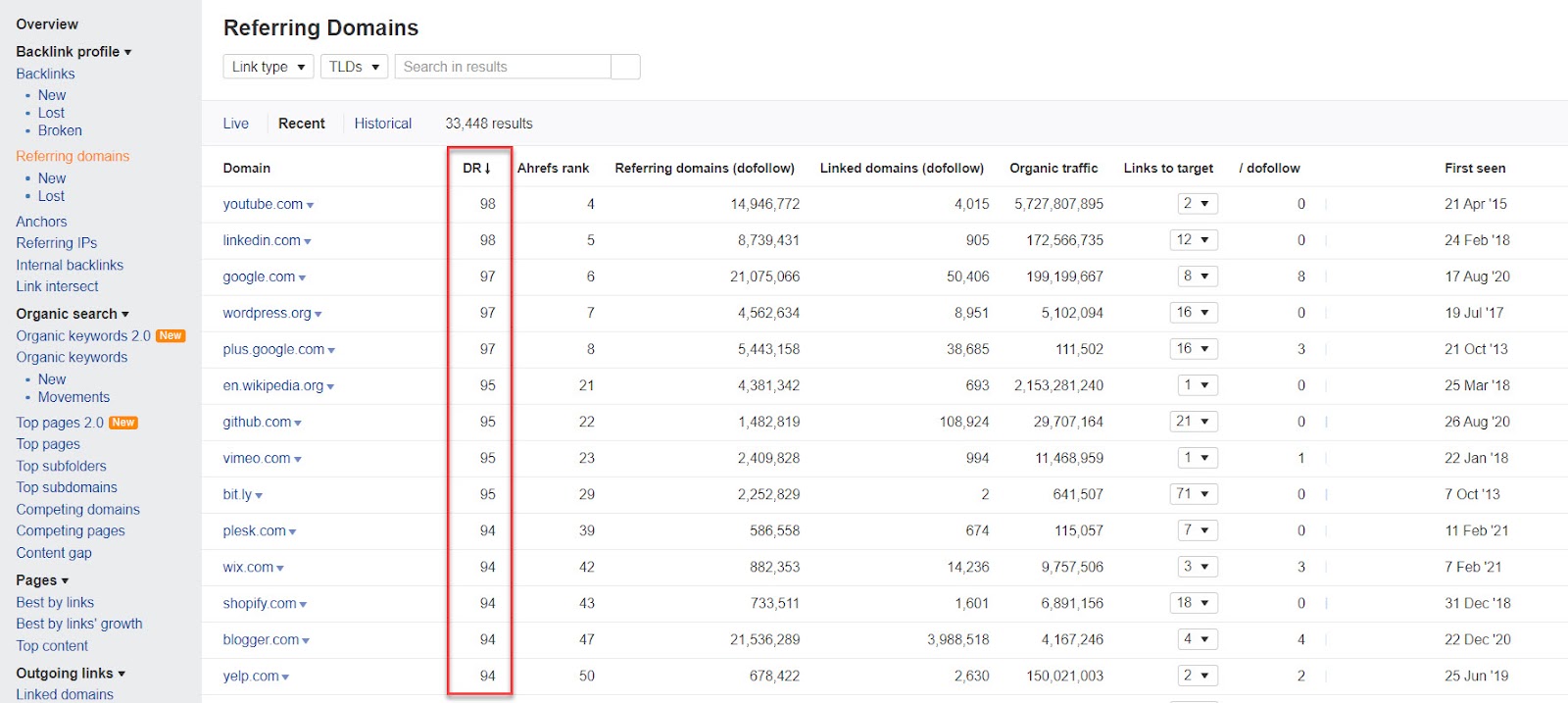This screenshot has height=703, width=1568.
Task: Open the bit.ly domain dropdown
Action: coord(259,495)
